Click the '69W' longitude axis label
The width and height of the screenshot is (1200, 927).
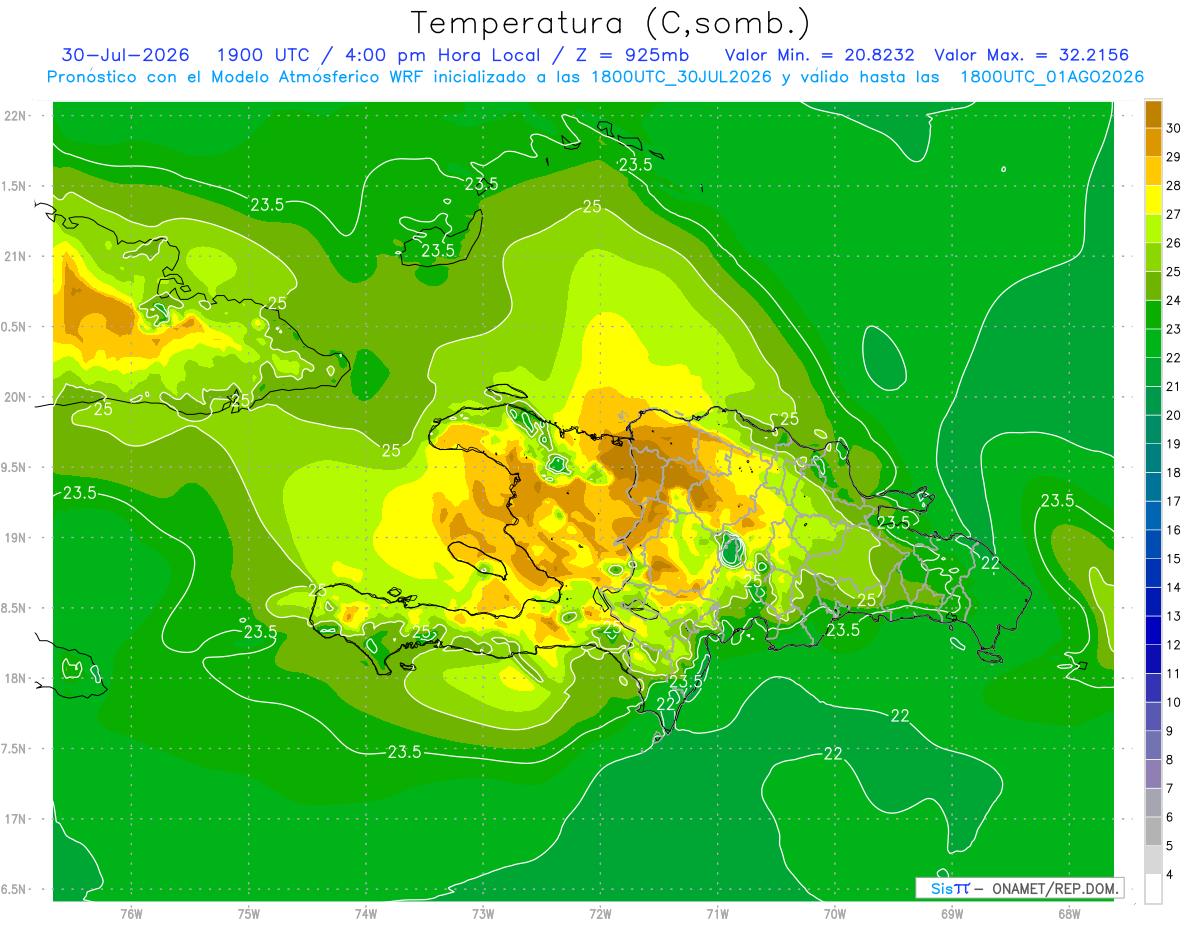[951, 914]
